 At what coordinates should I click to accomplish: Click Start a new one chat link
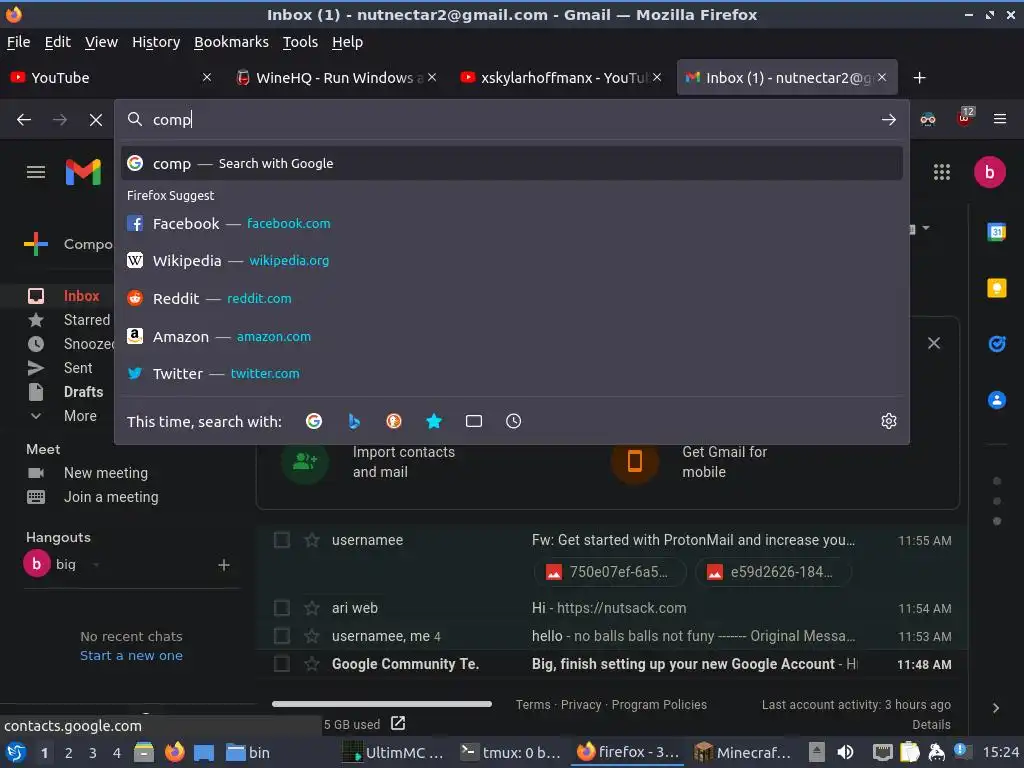tap(131, 656)
